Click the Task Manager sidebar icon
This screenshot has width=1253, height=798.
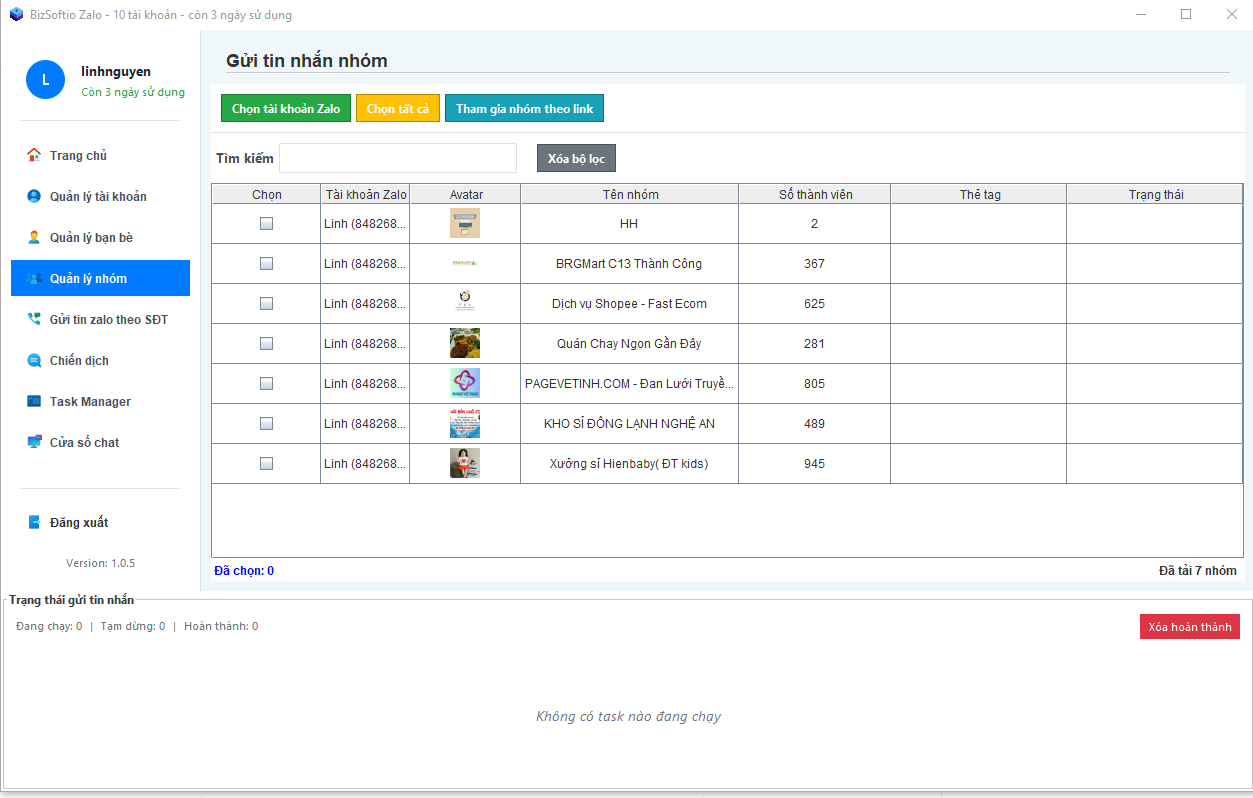coord(35,401)
